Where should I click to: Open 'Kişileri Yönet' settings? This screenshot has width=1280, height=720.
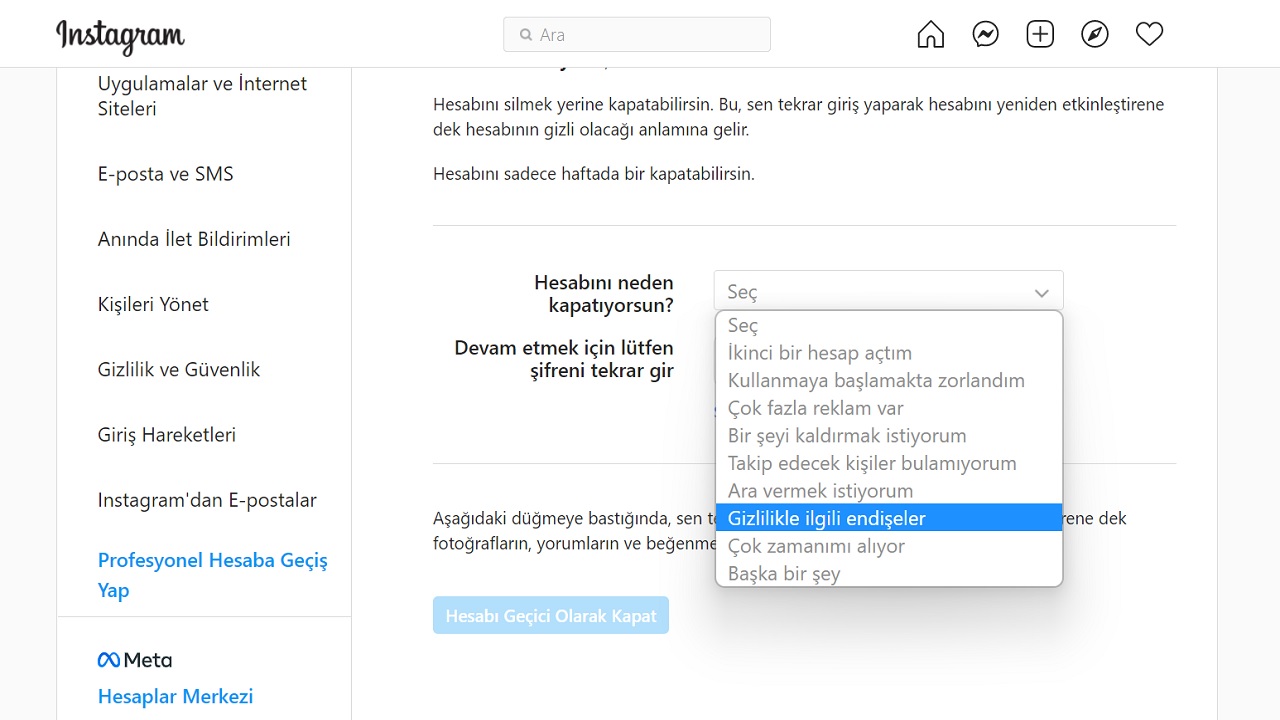pos(153,304)
